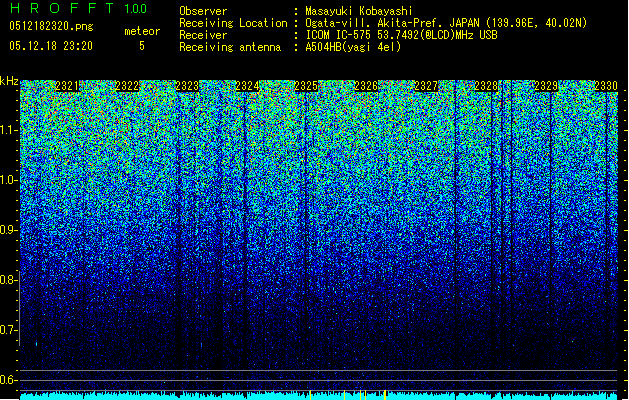The image size is (629, 400).
Task: Click the Receiving antenna label
Action: coord(230,47)
